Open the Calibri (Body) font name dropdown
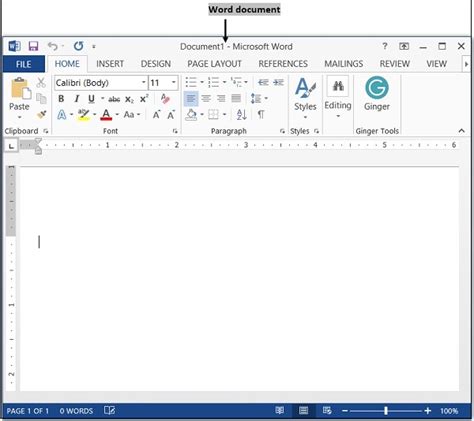Viewport: 474px width, 421px height. 144,82
